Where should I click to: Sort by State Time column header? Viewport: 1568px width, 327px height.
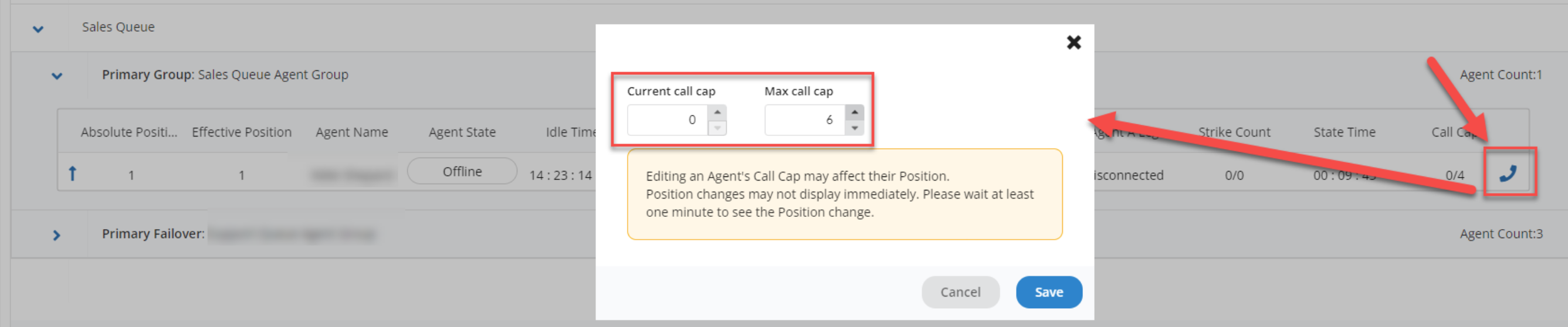point(1344,132)
